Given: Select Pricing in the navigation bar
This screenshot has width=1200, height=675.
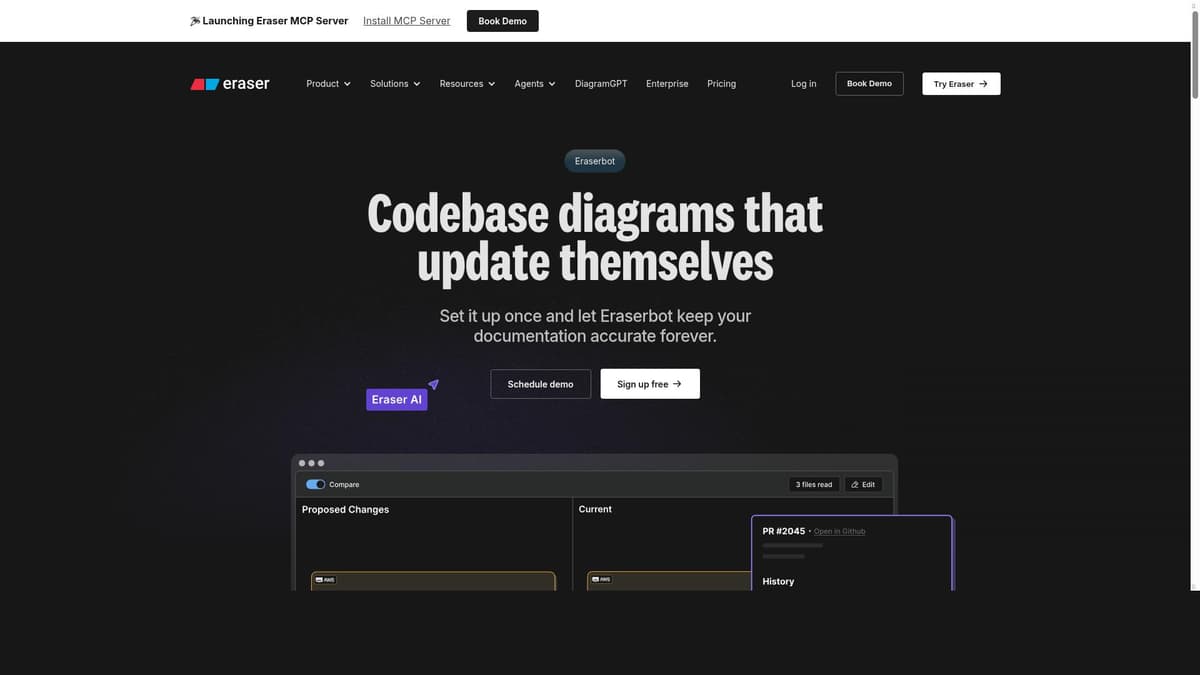Looking at the screenshot, I should 721,84.
